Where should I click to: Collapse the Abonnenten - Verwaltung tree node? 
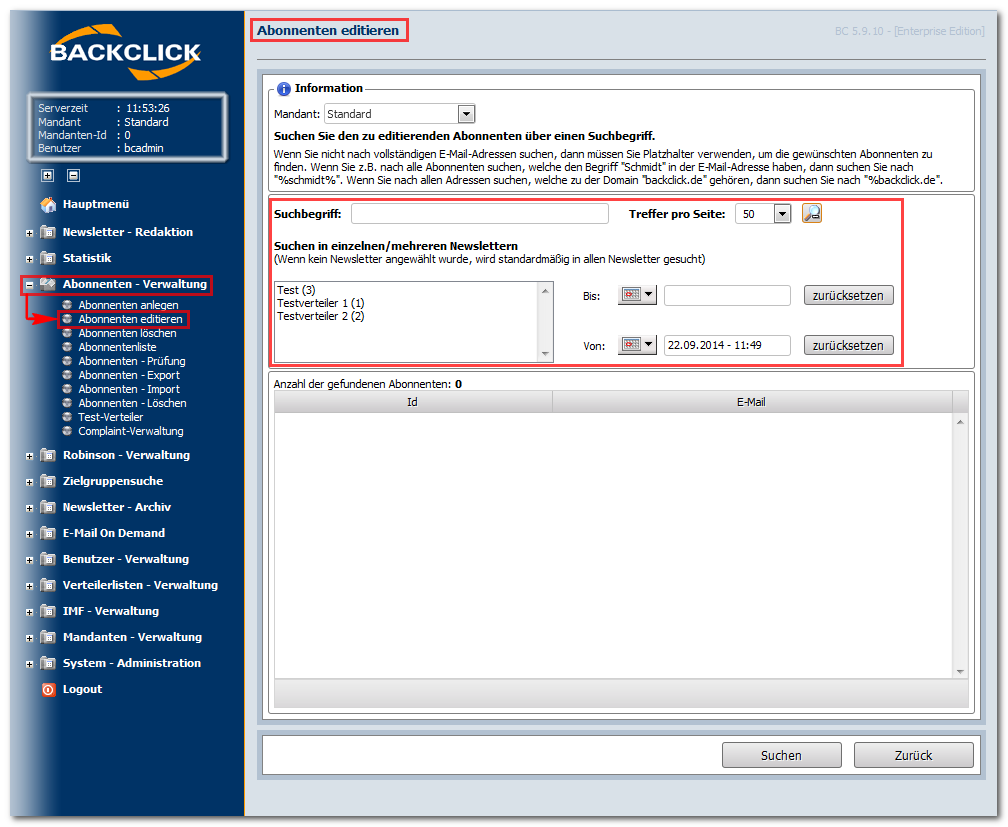30,285
